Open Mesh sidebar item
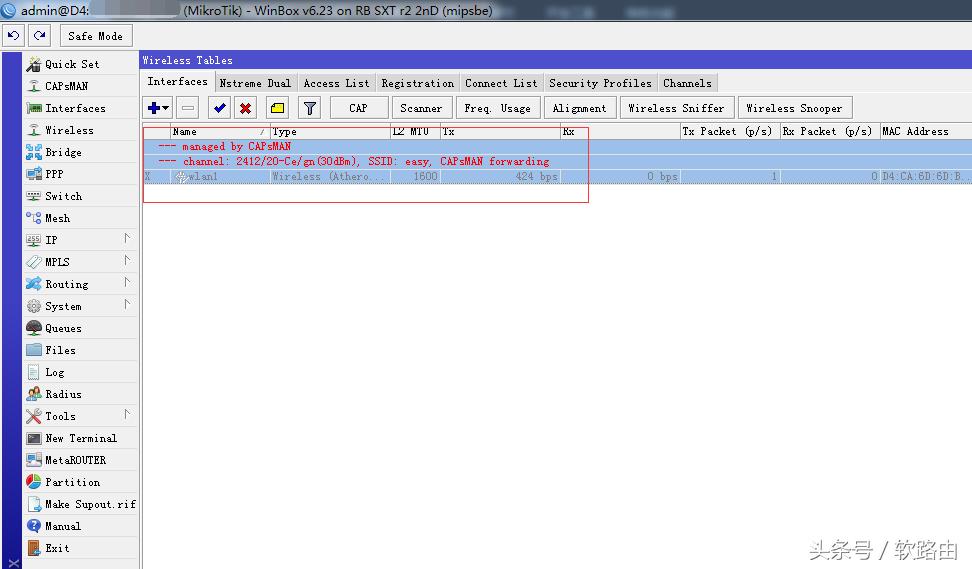Screen dimensions: 972x569 point(81,218)
